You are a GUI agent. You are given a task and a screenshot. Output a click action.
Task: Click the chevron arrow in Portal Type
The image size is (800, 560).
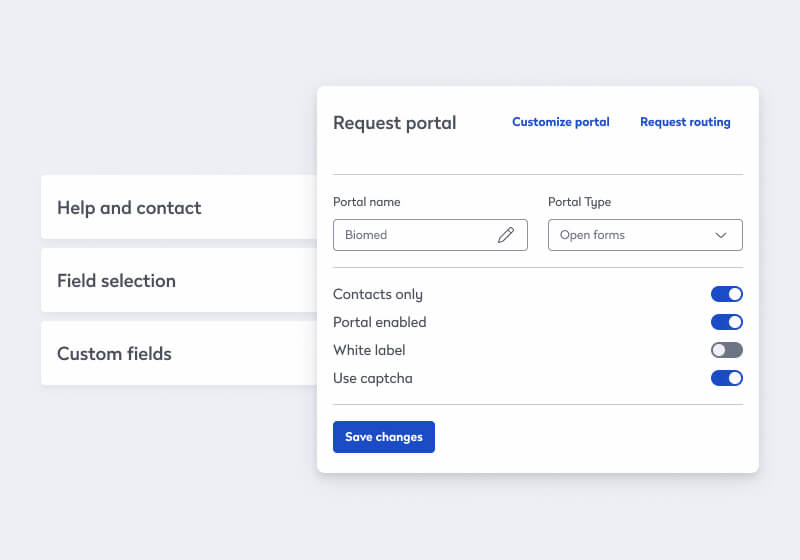click(721, 235)
